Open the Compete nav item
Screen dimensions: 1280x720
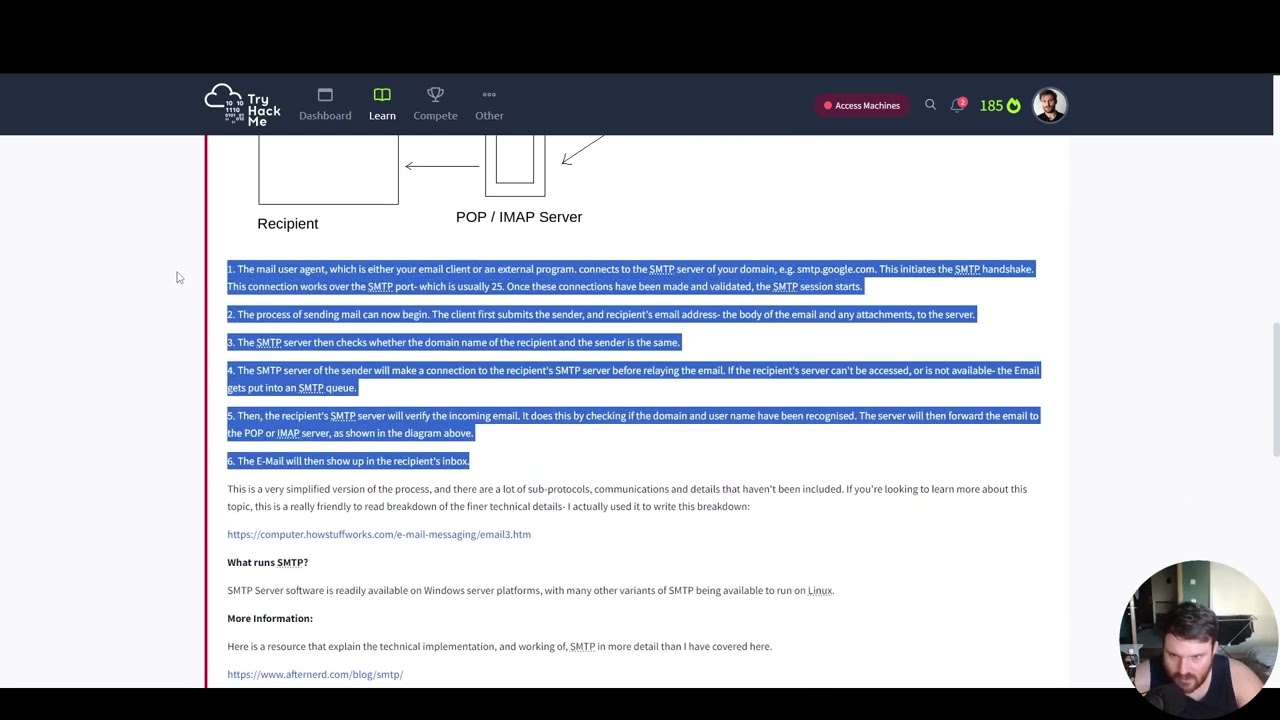(x=435, y=105)
